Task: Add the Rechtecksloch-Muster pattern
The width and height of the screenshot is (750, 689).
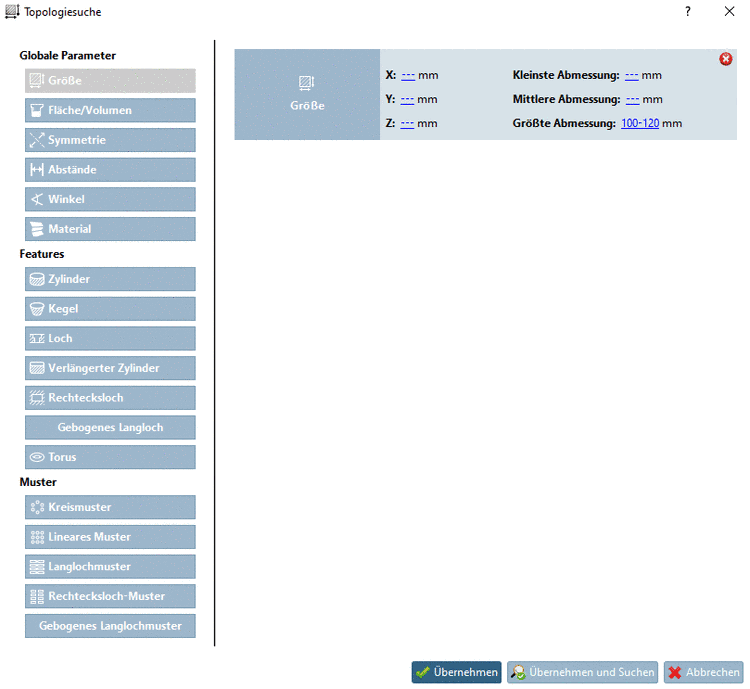Action: click(x=110, y=596)
